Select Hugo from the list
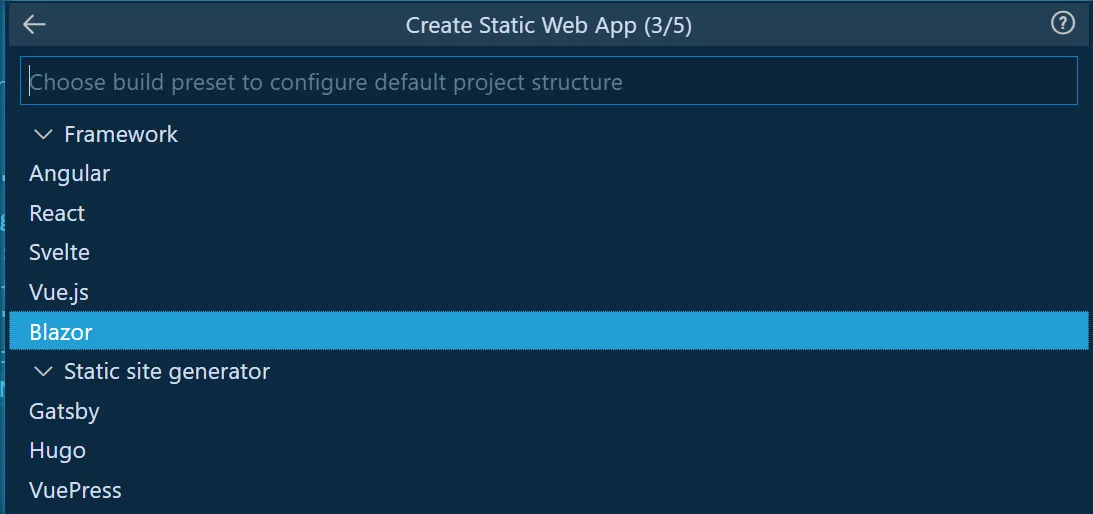Image resolution: width=1093 pixels, height=514 pixels. [x=57, y=450]
